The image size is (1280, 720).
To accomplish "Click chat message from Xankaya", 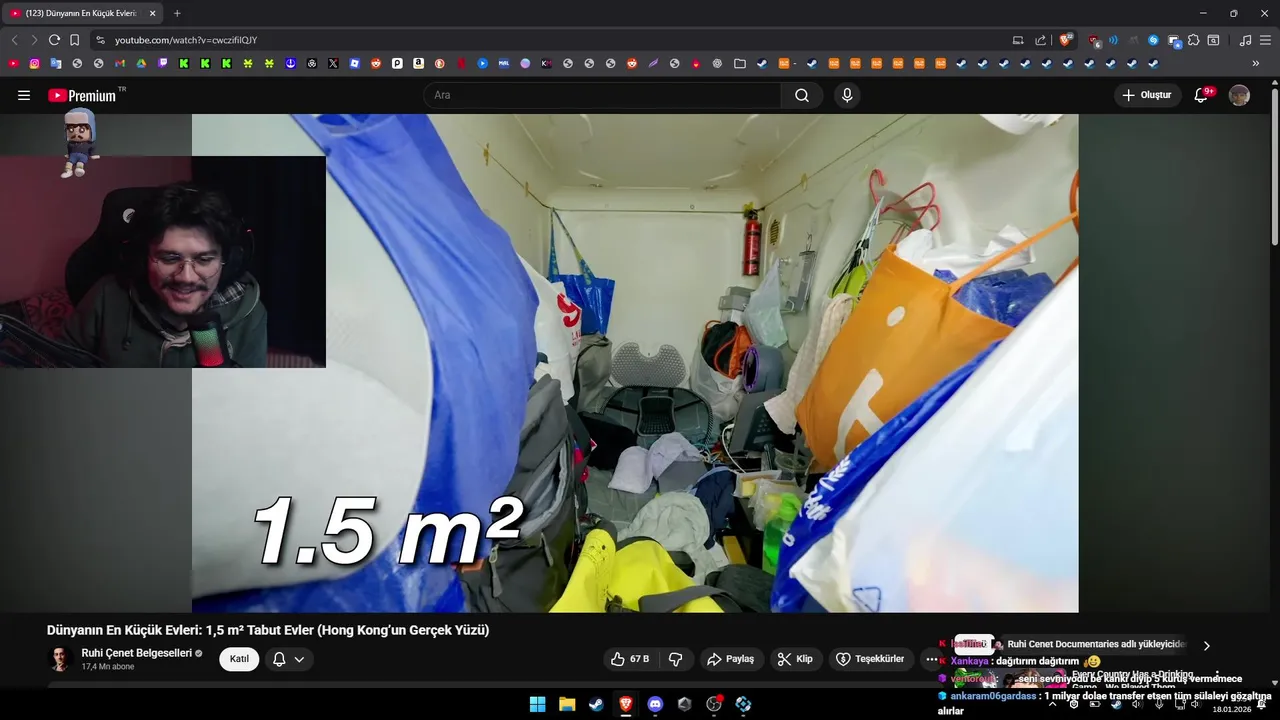I will [x=1019, y=661].
